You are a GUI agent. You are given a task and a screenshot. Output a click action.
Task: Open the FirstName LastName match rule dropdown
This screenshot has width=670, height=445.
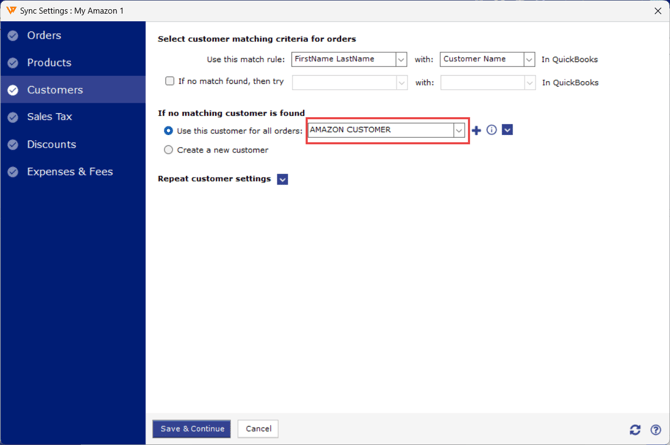point(400,60)
